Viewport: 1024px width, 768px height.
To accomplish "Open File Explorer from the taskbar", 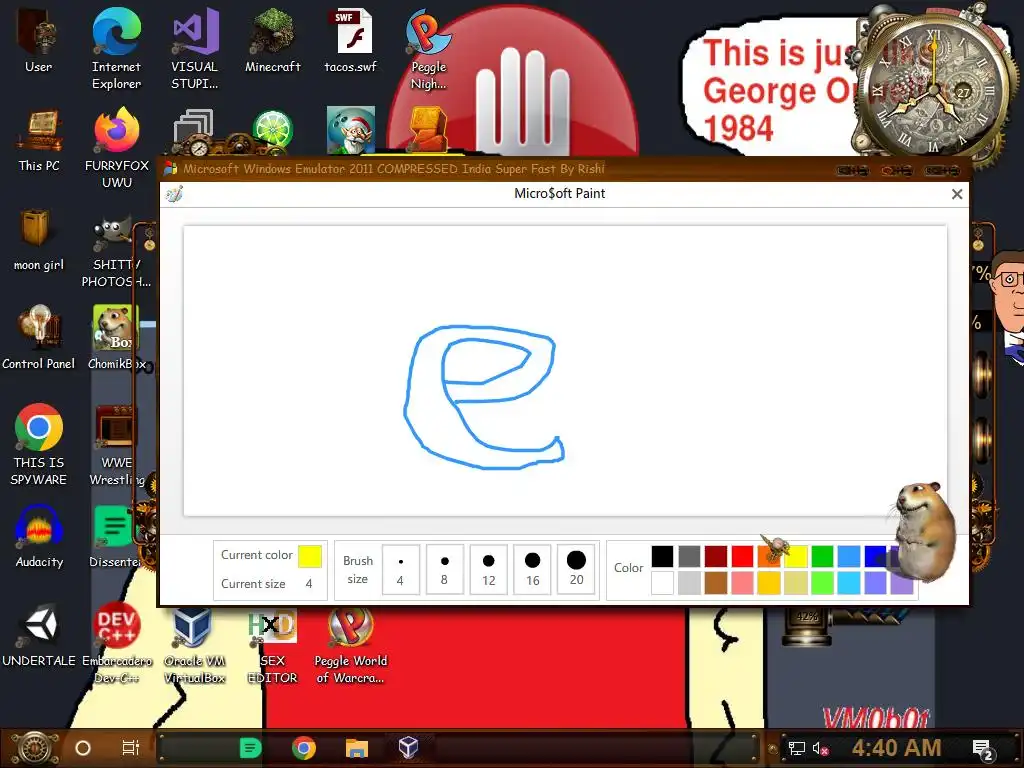I will (357, 748).
